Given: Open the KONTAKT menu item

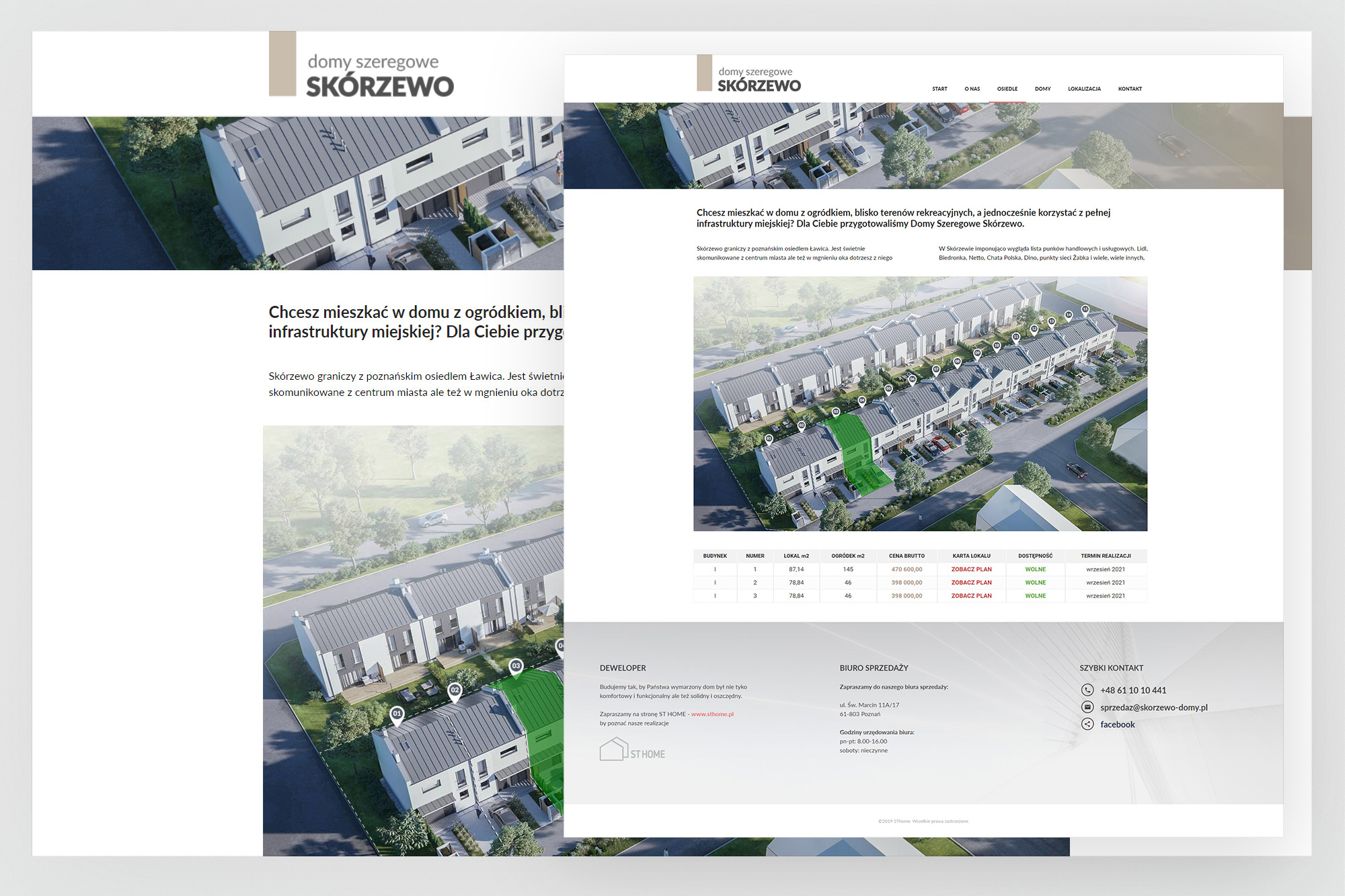Looking at the screenshot, I should pos(1130,89).
